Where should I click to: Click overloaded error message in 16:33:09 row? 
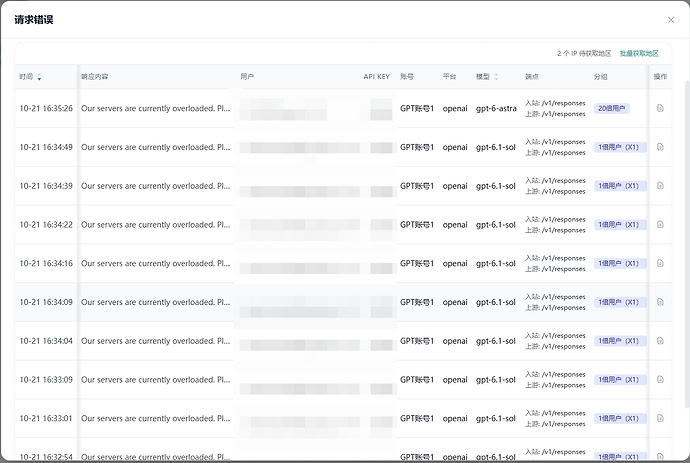click(x=156, y=379)
